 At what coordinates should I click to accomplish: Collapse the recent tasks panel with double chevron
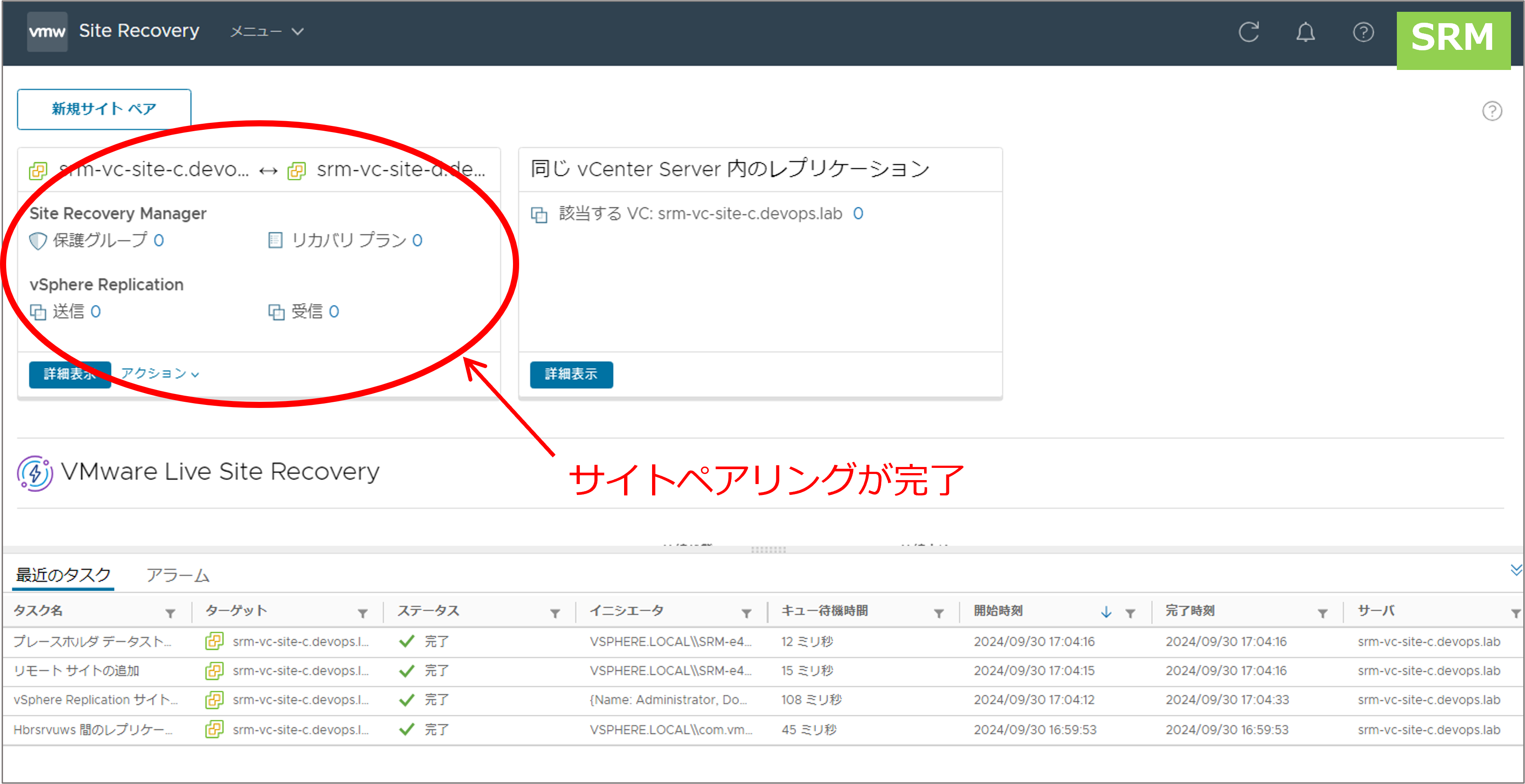tap(1515, 570)
